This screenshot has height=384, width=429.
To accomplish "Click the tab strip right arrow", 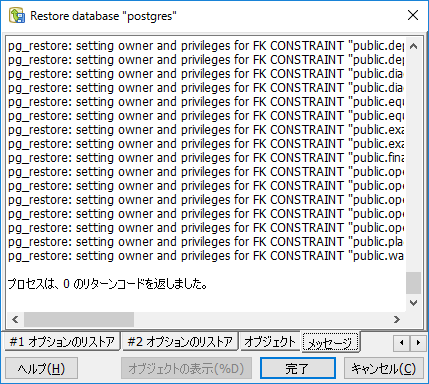I will [x=418, y=343].
